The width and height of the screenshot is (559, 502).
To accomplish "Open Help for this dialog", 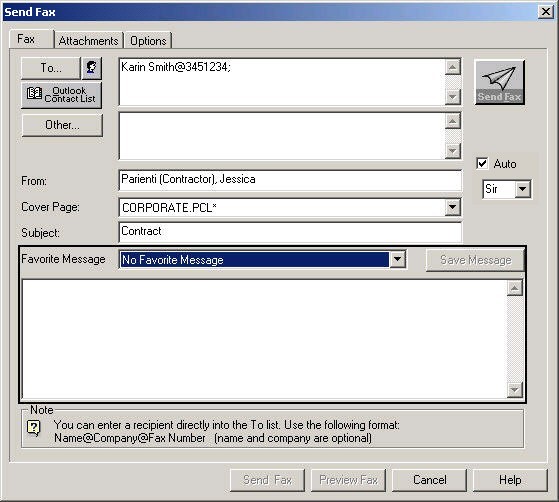I will click(510, 480).
